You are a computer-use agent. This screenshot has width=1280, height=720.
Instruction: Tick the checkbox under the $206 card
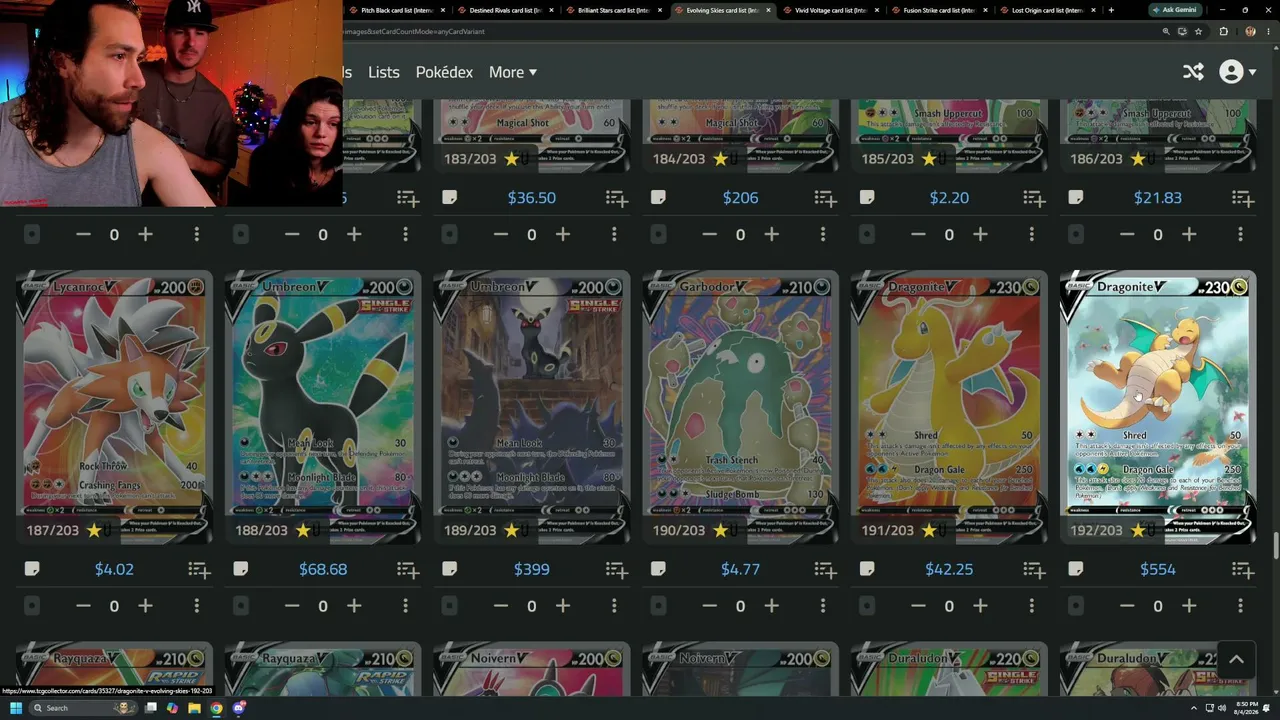click(658, 234)
